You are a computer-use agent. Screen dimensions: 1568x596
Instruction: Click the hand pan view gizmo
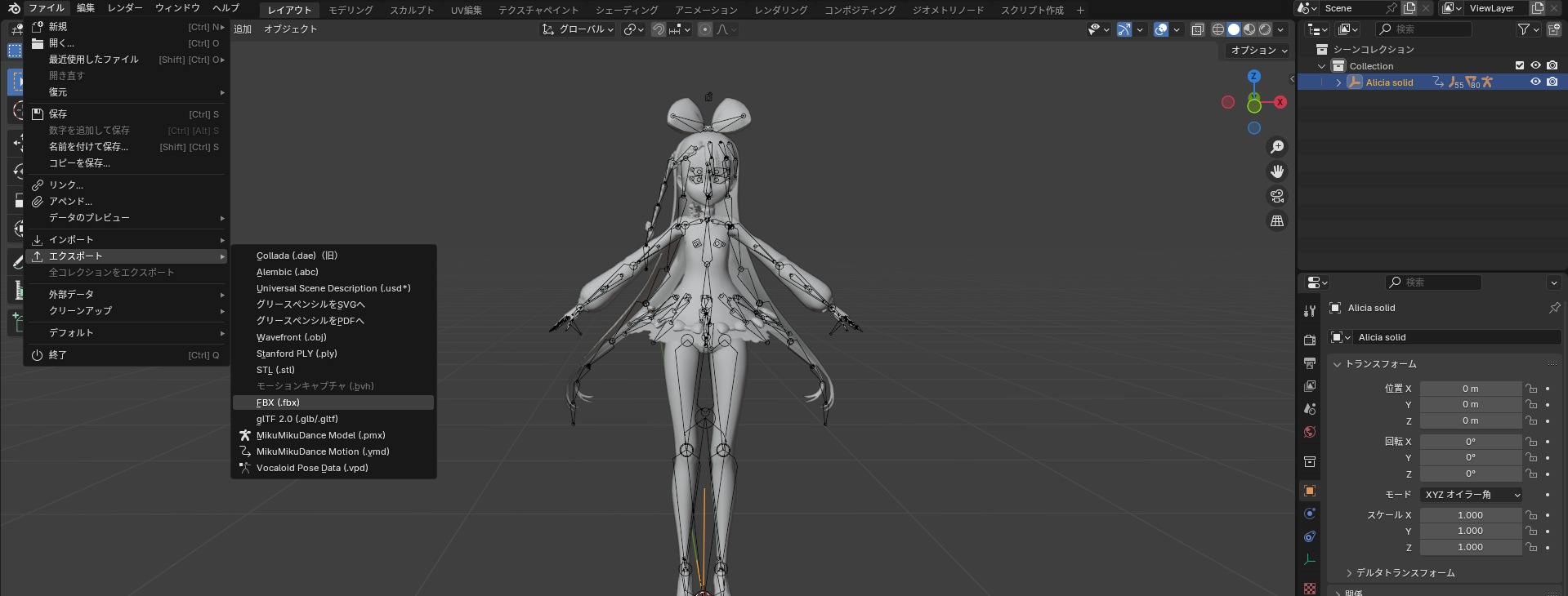tap(1277, 171)
